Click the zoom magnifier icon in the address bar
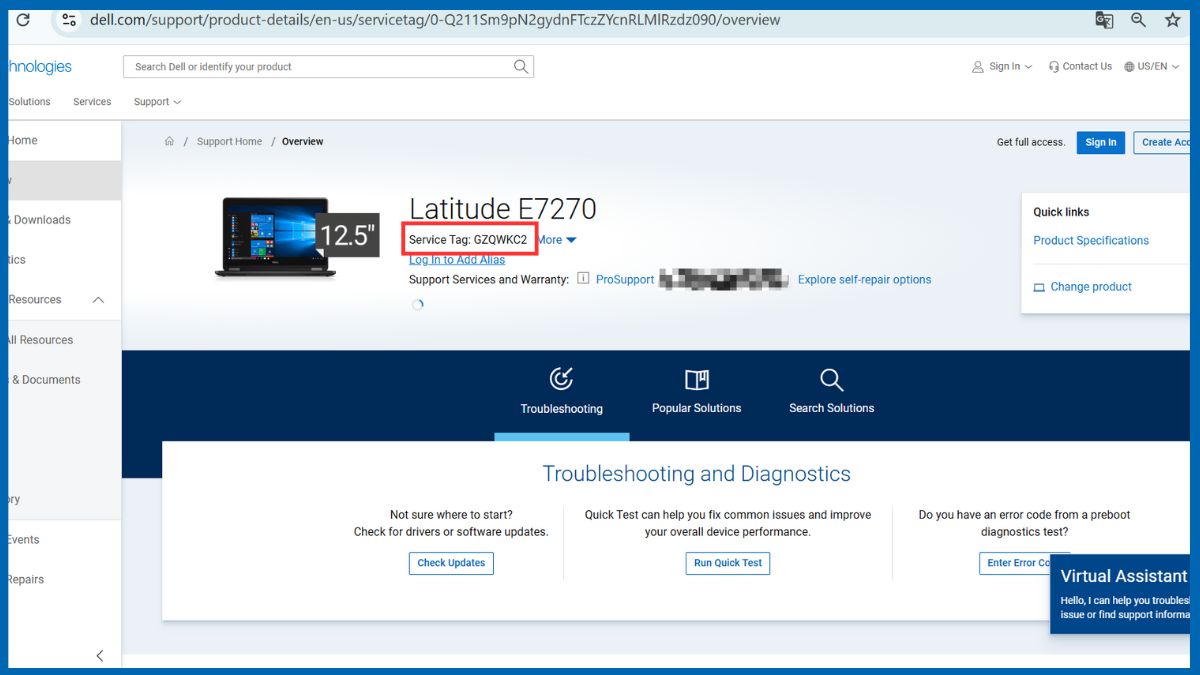The width and height of the screenshot is (1200, 675). tap(1138, 19)
